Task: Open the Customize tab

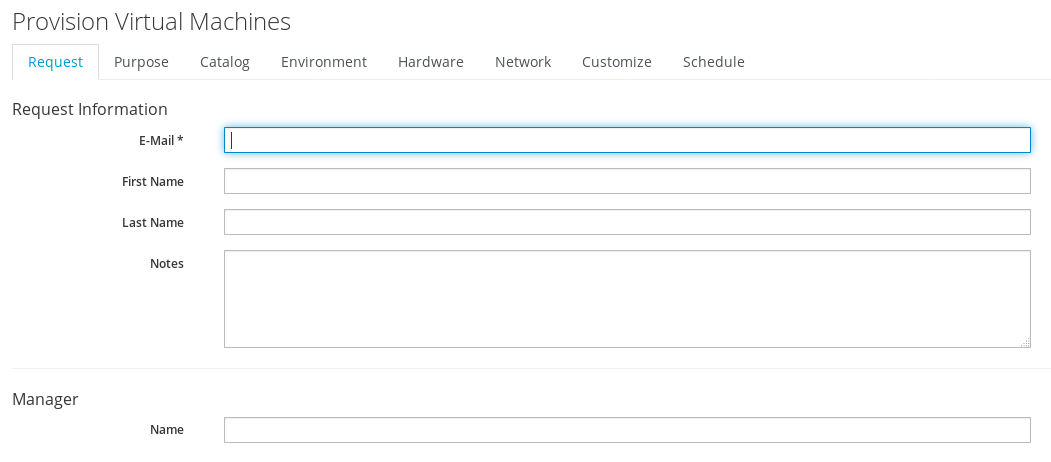Action: [x=617, y=62]
